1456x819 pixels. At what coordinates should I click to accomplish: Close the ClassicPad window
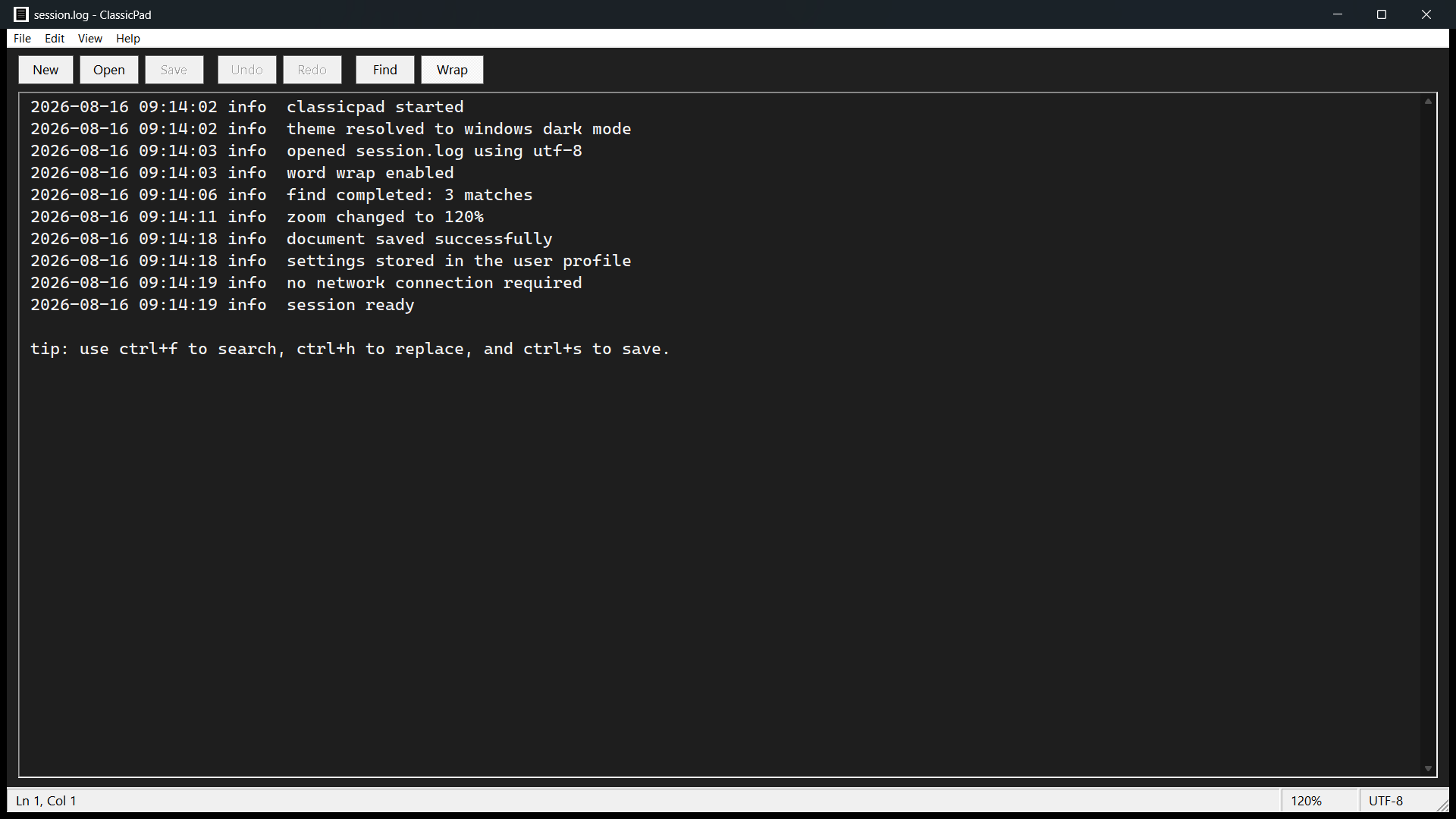(1426, 14)
